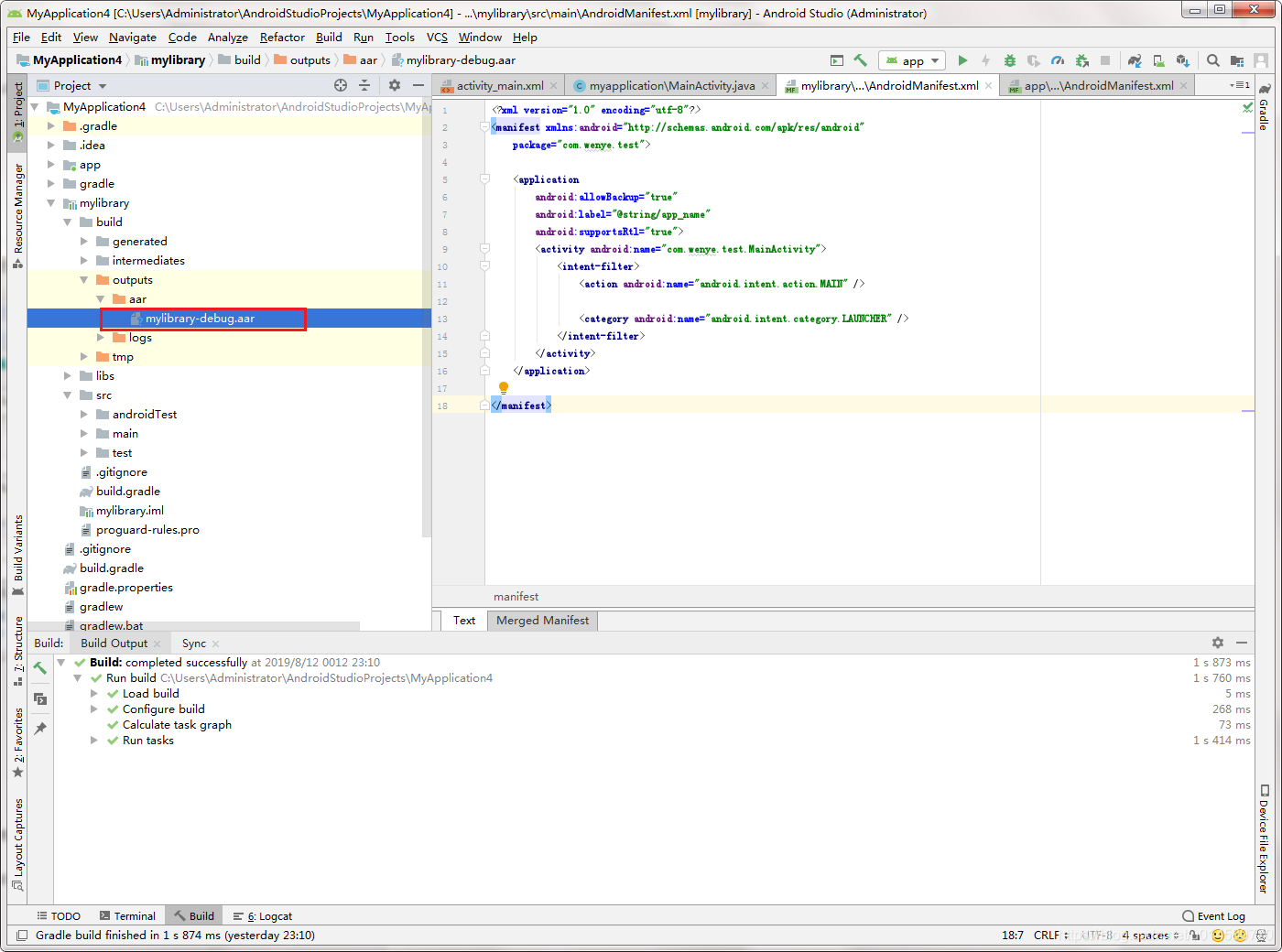
Task: Collapse the src folder node
Action: [68, 395]
